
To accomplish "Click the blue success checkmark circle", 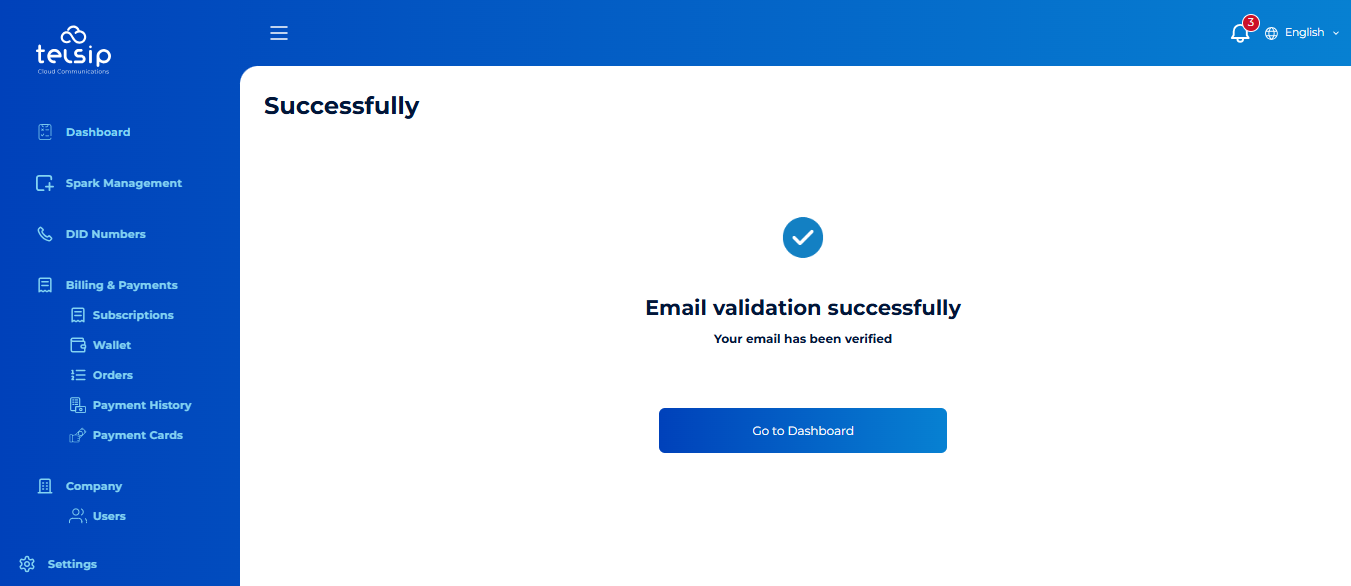I will (803, 238).
